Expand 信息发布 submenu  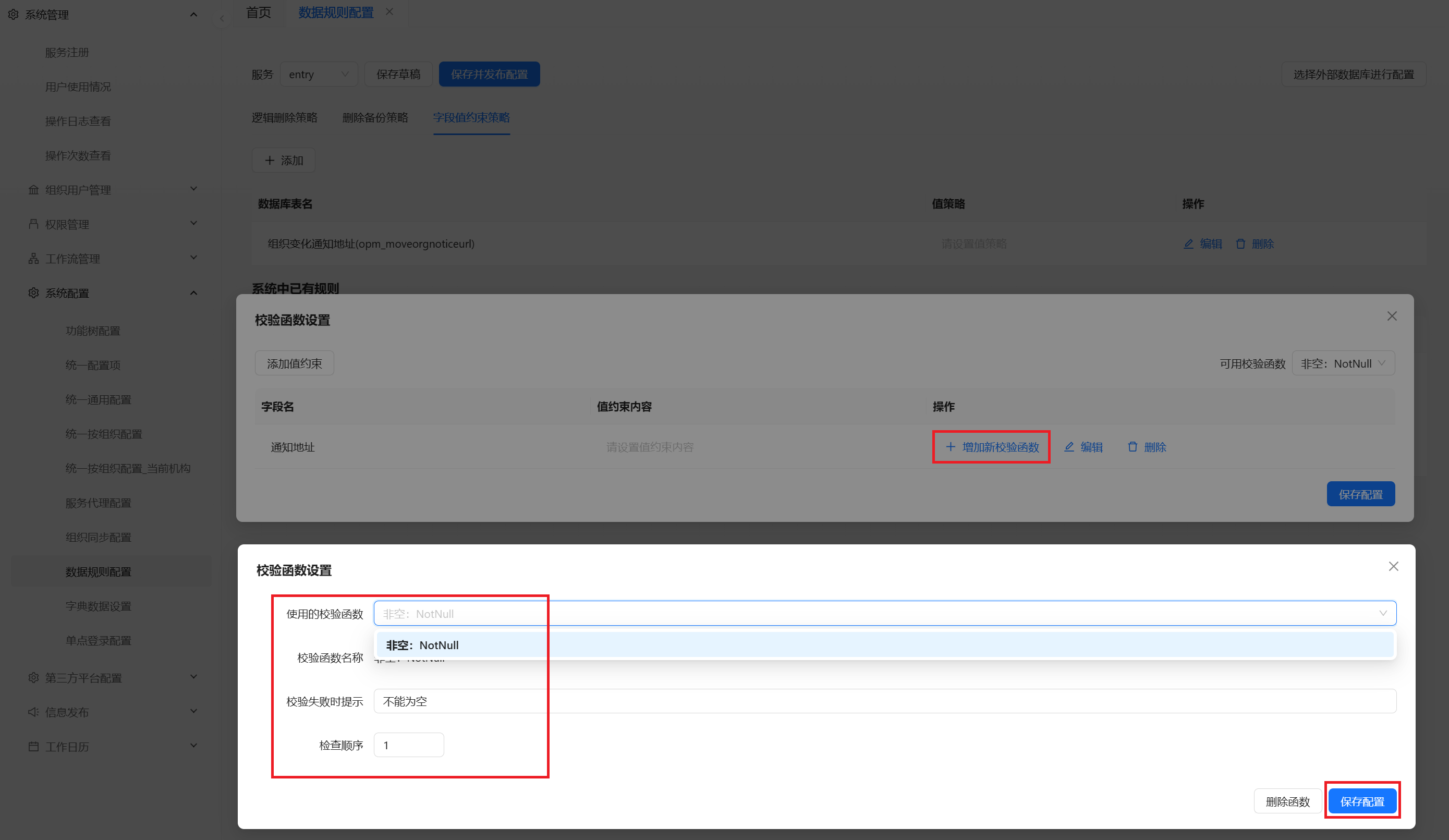pos(194,711)
